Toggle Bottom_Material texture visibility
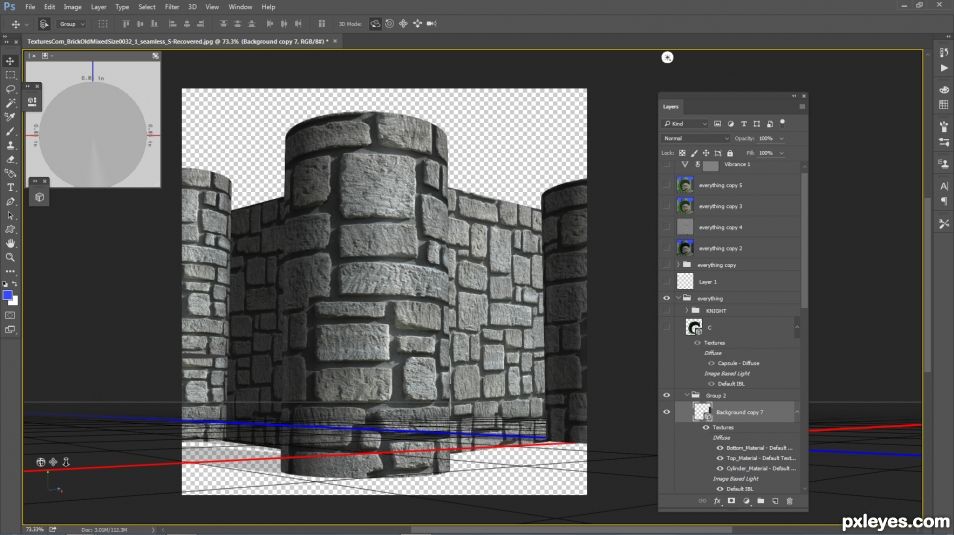Image resolution: width=954 pixels, height=535 pixels. [x=720, y=448]
